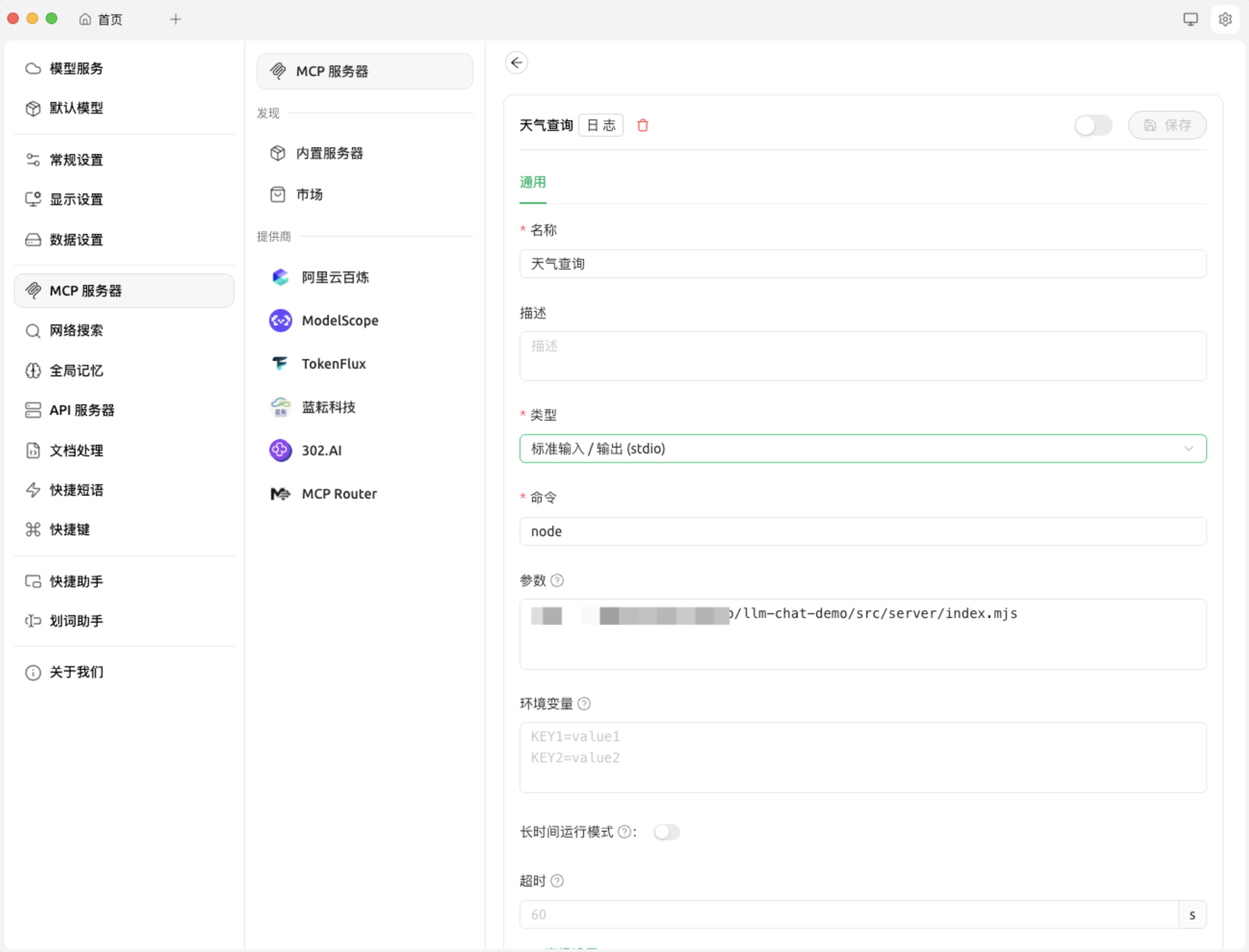The image size is (1249, 952).
Task: Click the help icon beside 参数
Action: coord(557,581)
